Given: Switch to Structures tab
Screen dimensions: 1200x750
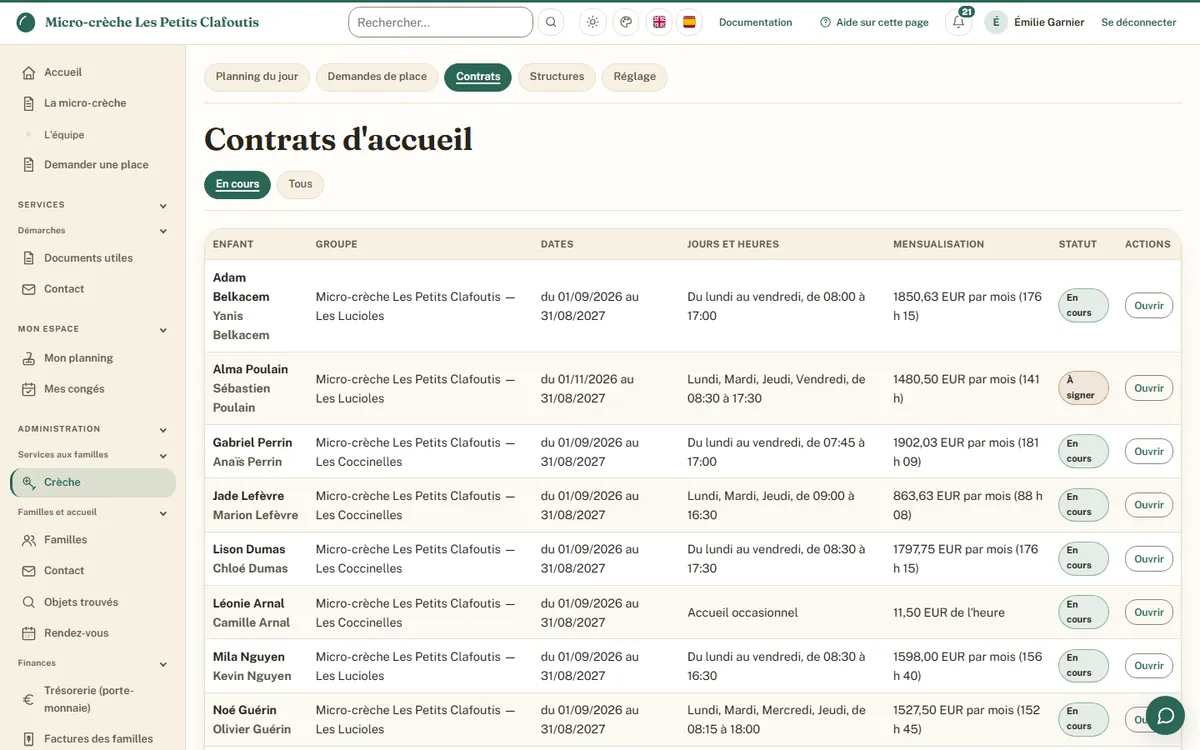Looking at the screenshot, I should (x=557, y=77).
